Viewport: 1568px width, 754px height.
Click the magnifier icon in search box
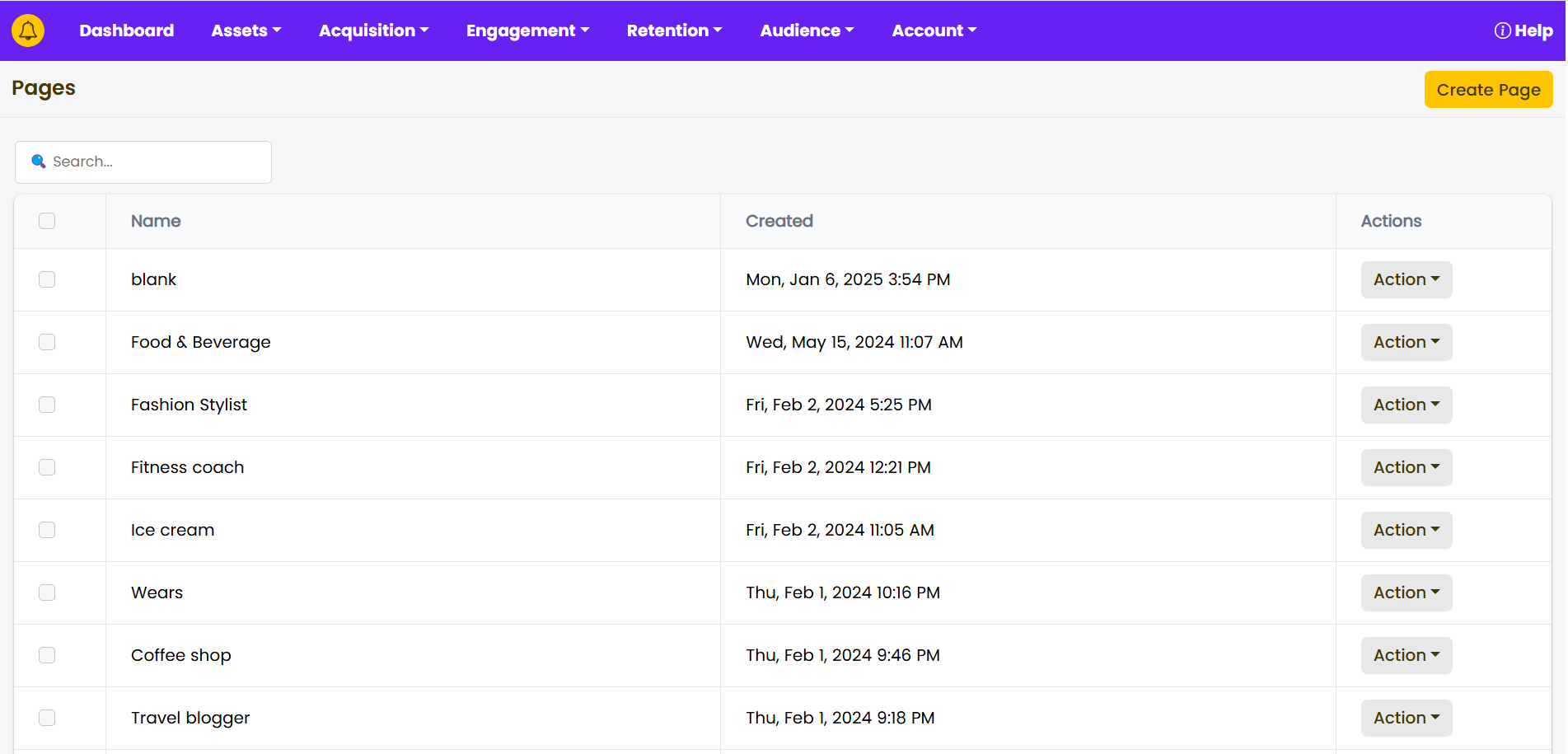coord(38,162)
